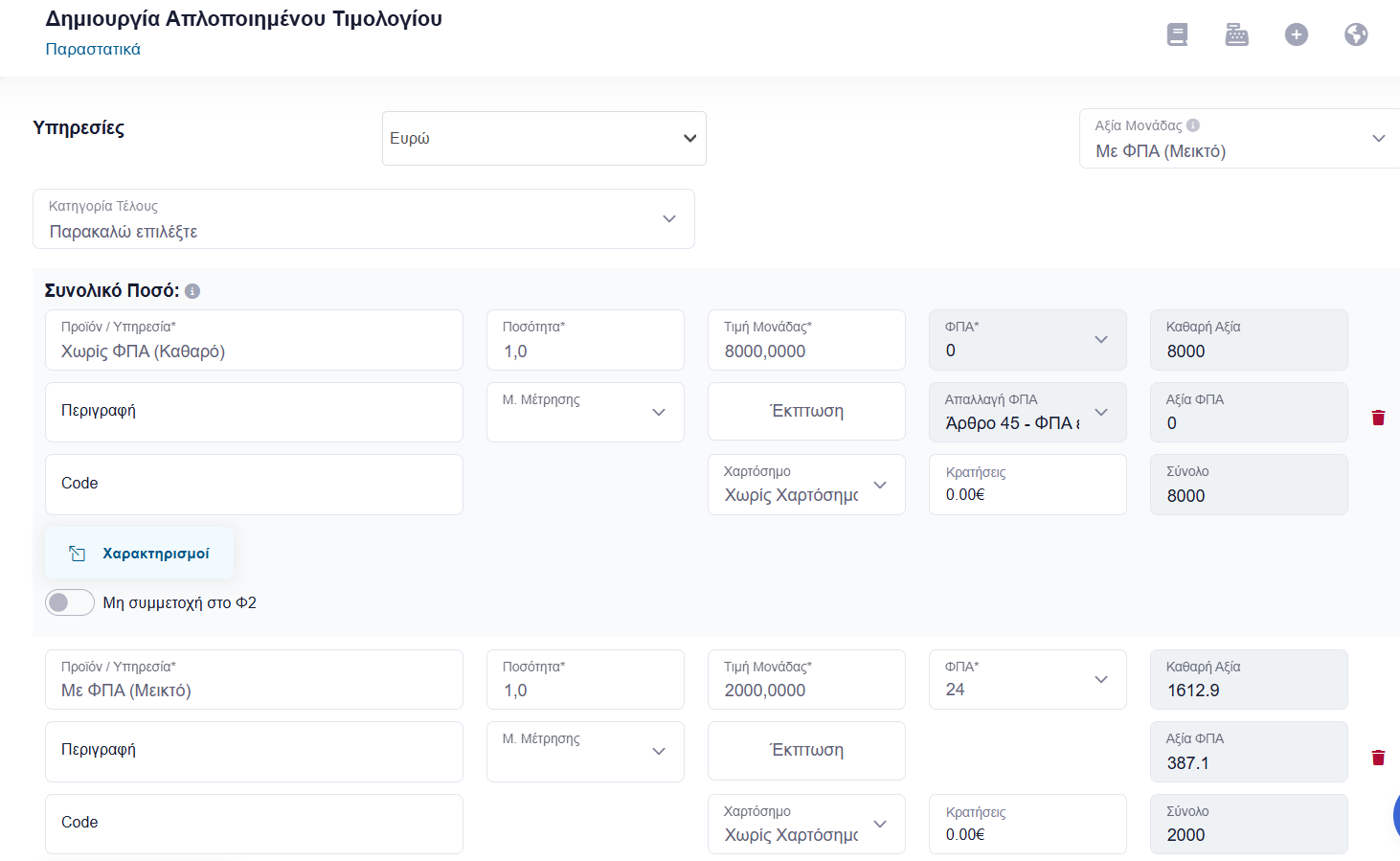
Task: Click product field Με ΦΠΑ (Μεικτό)
Action: (254, 679)
